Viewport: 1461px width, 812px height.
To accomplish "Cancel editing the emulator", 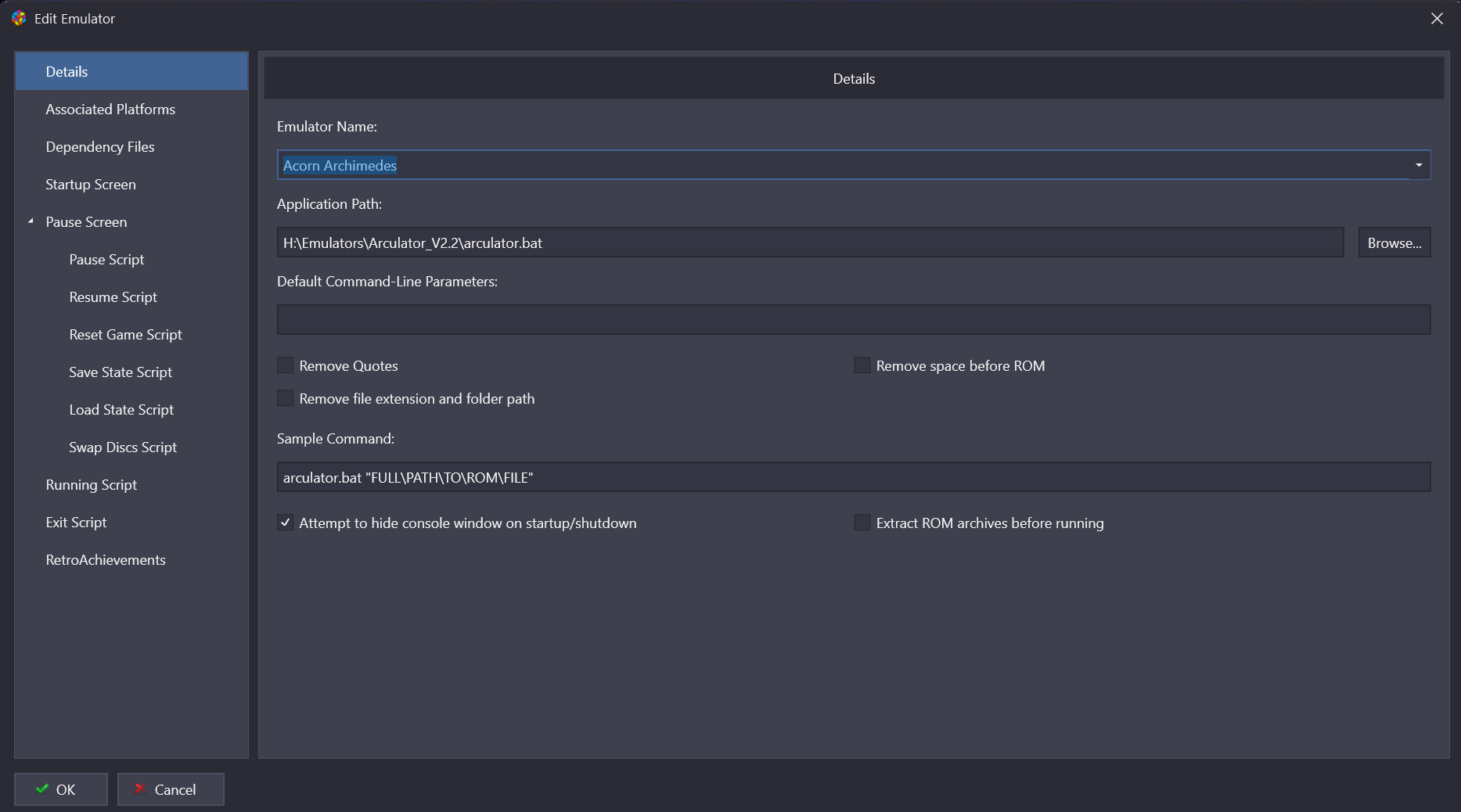I will click(171, 789).
